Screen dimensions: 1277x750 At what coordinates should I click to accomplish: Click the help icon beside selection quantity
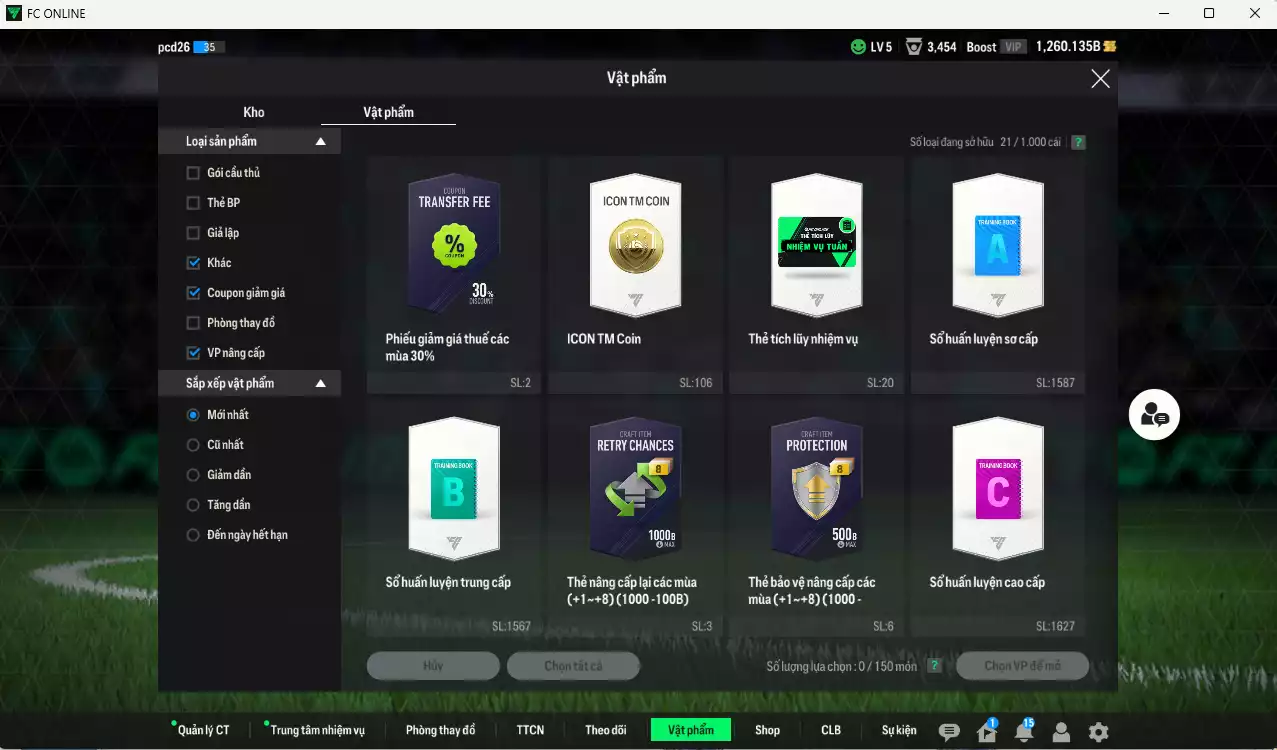point(934,666)
